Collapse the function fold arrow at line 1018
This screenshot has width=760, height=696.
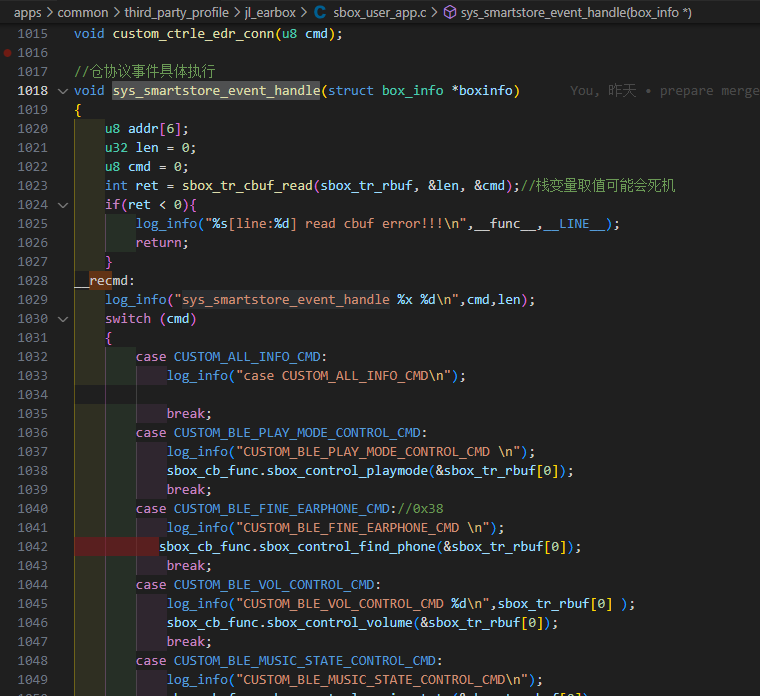pyautogui.click(x=63, y=91)
